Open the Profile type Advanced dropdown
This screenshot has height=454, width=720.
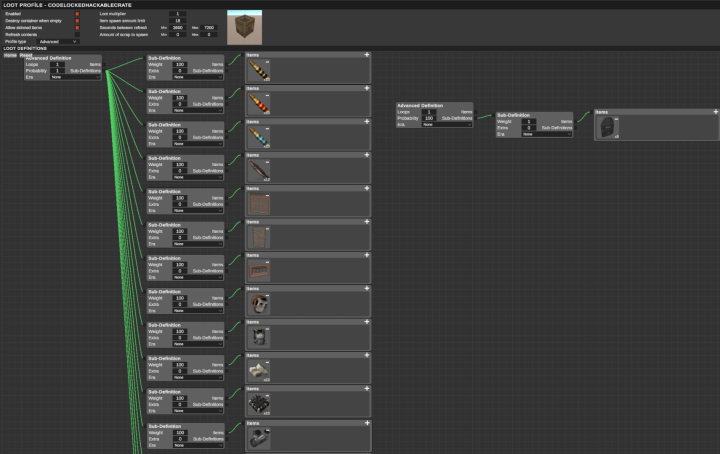coord(57,41)
